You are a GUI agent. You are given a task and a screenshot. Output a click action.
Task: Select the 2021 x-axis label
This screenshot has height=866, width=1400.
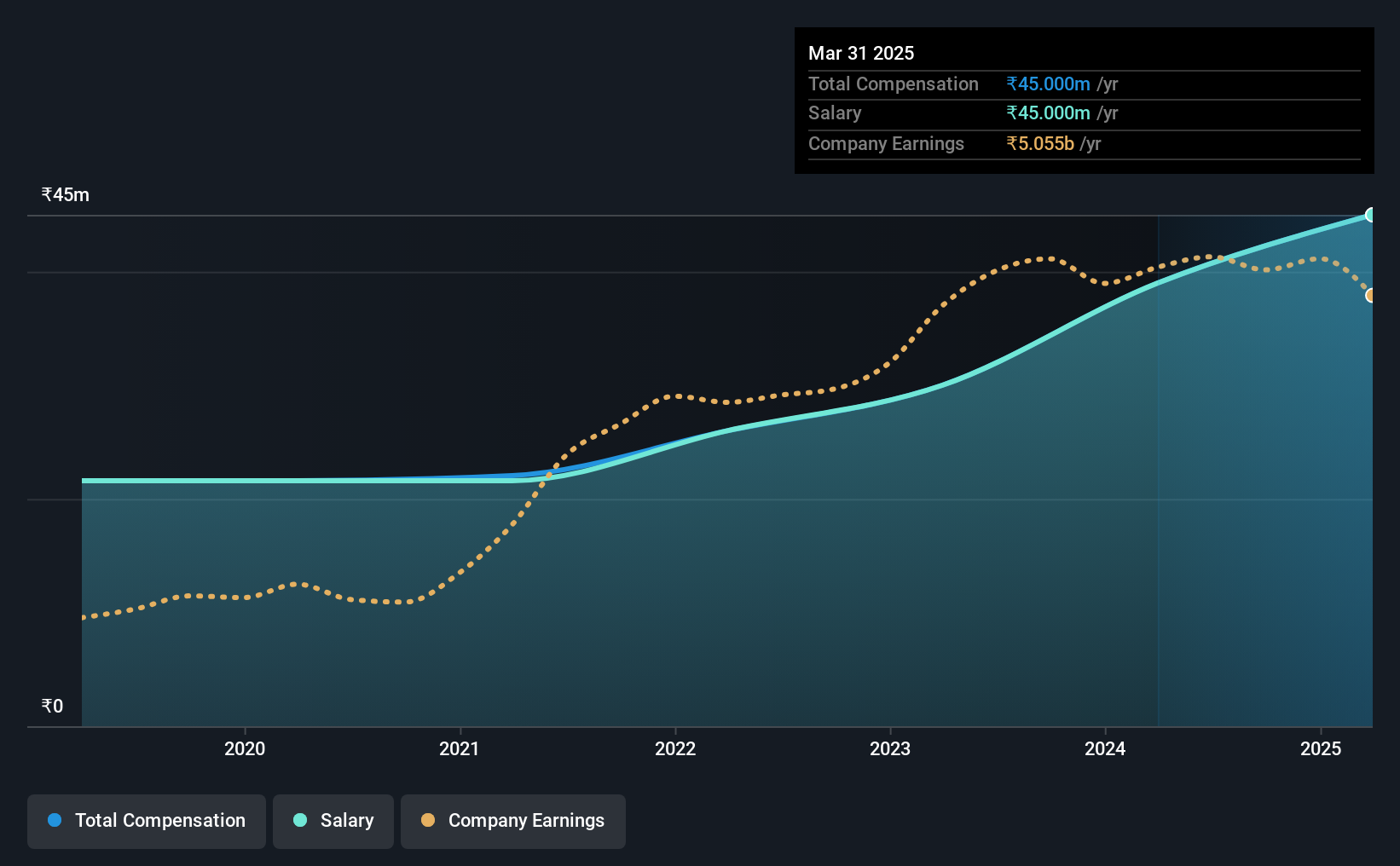click(x=460, y=748)
